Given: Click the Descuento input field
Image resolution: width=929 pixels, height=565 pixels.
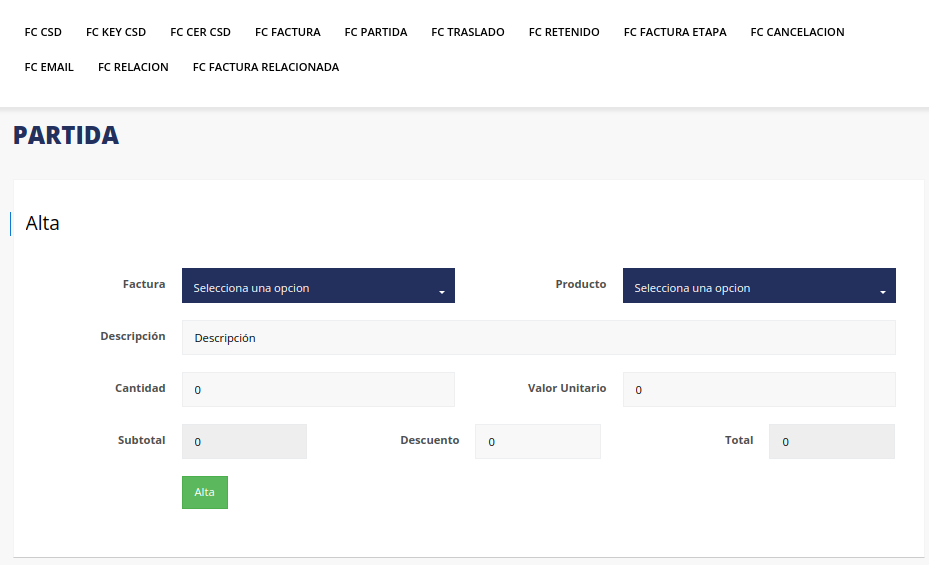Looking at the screenshot, I should point(538,442).
